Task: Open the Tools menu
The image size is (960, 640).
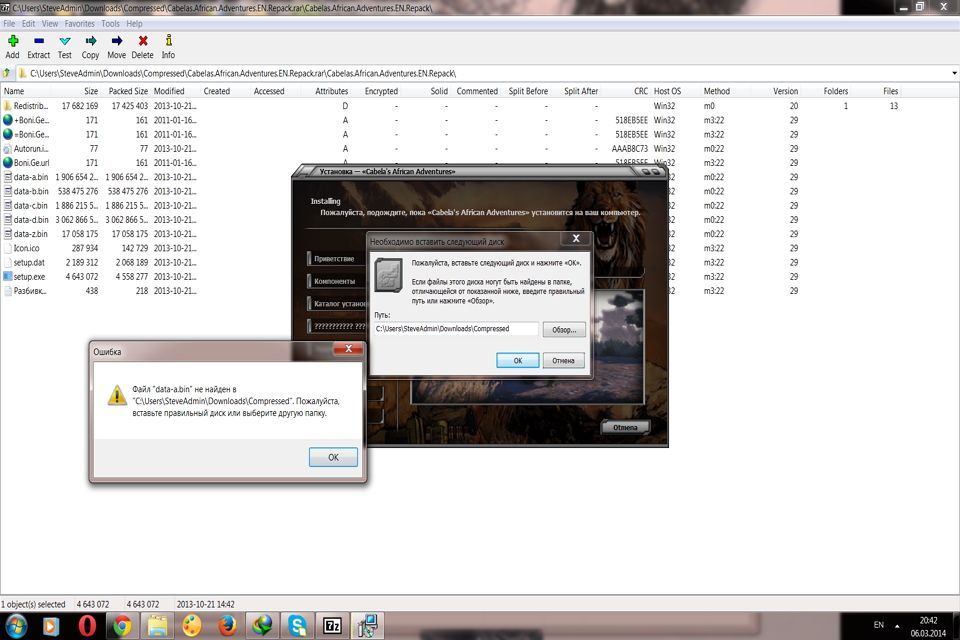Action: [x=110, y=24]
